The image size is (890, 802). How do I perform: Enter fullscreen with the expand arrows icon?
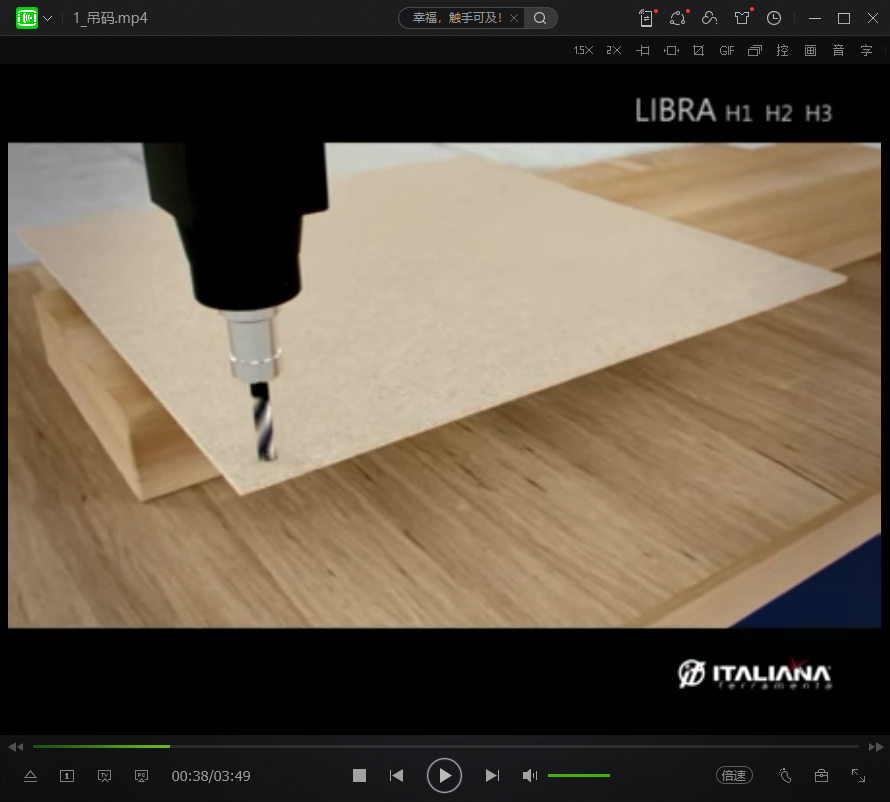pos(859,775)
